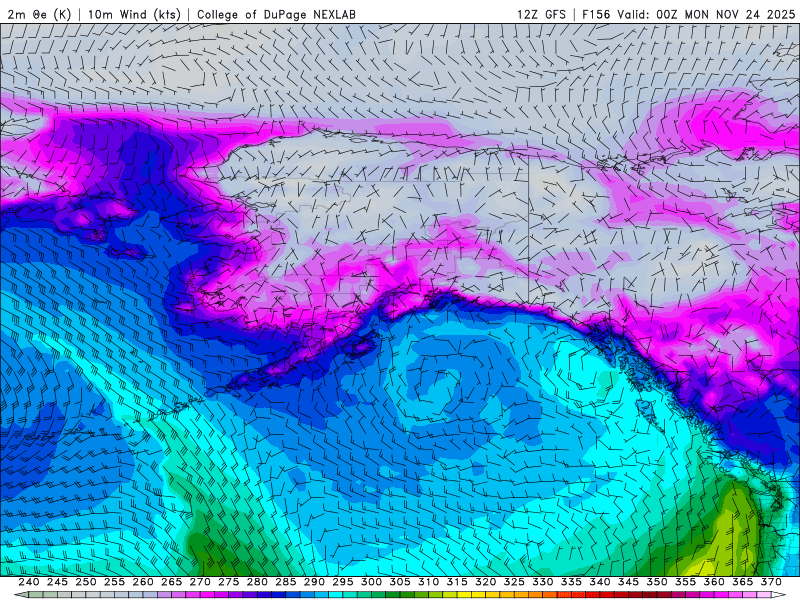Click the 255 color scale label
800x600 pixels.
tap(114, 582)
